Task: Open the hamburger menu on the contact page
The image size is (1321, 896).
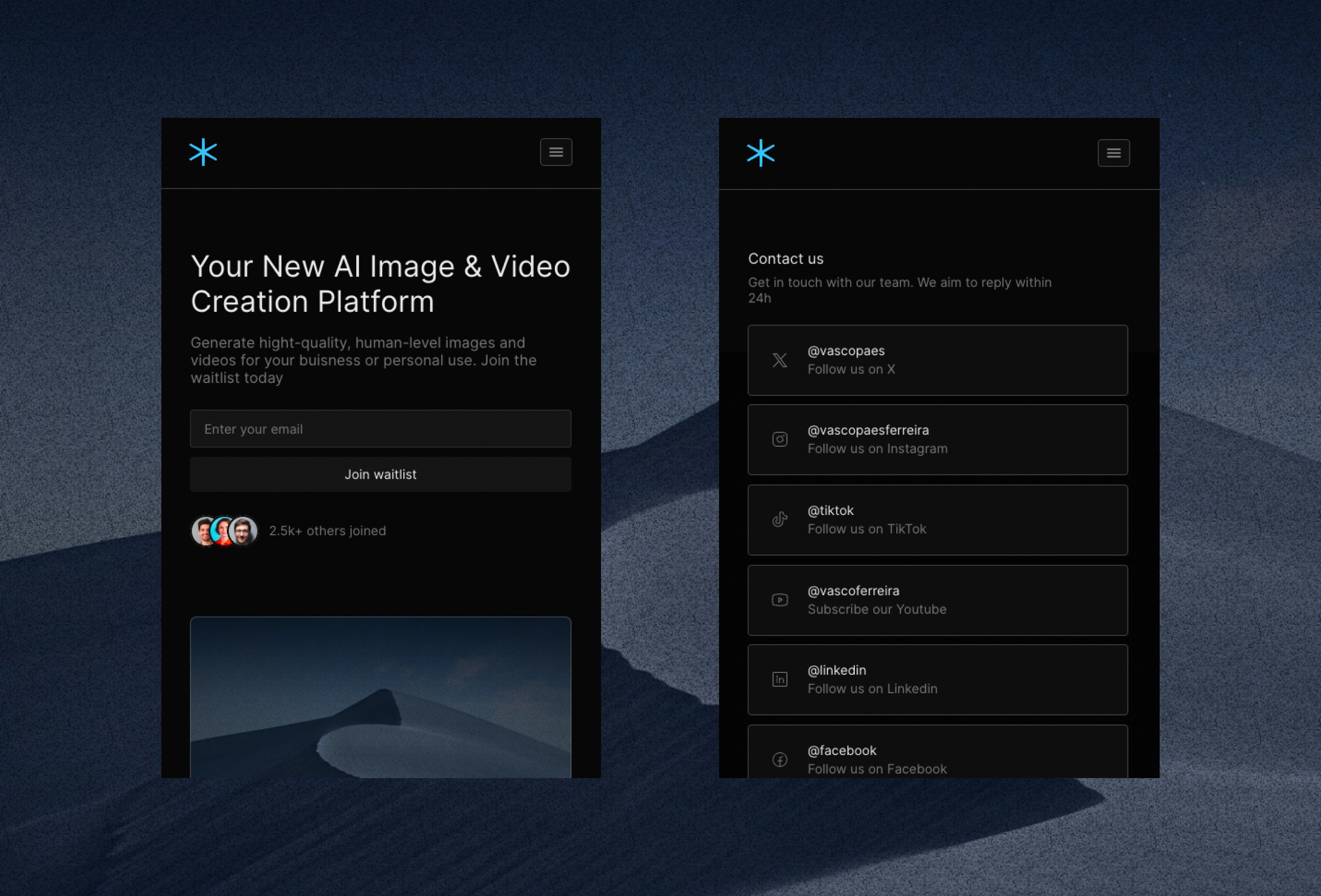Action: pyautogui.click(x=1113, y=153)
